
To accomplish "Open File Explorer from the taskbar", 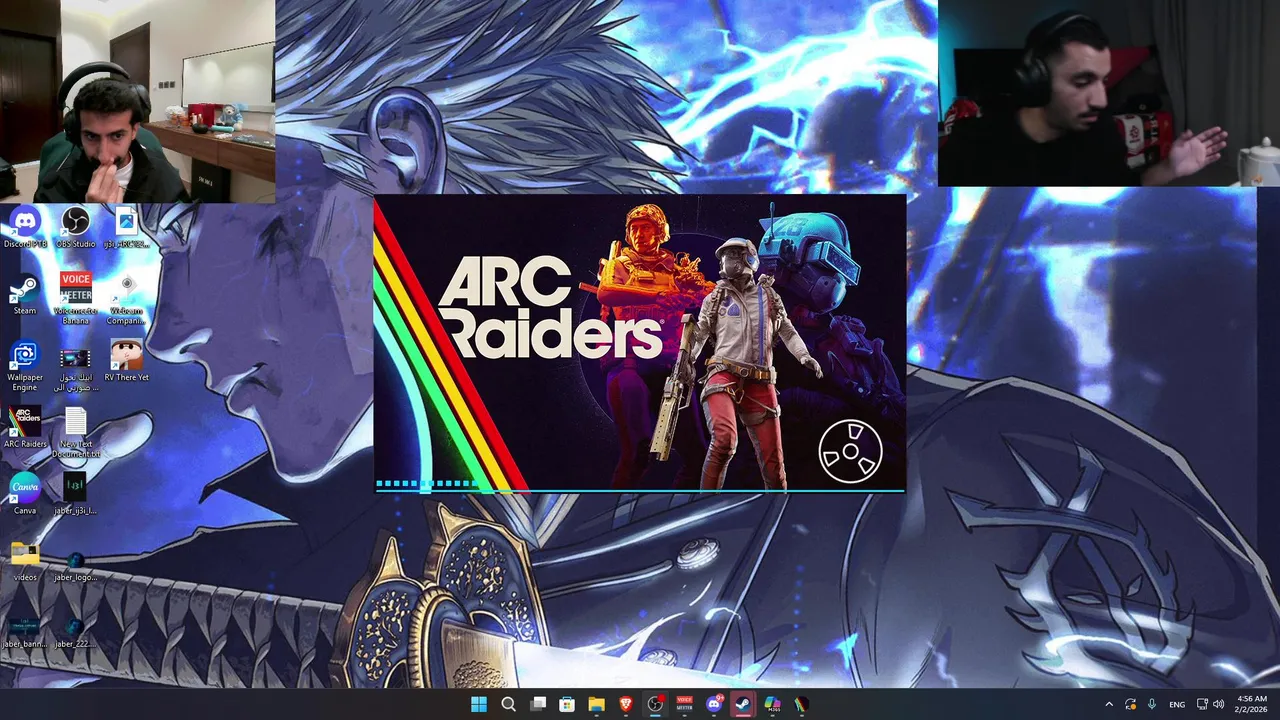I will click(x=596, y=704).
